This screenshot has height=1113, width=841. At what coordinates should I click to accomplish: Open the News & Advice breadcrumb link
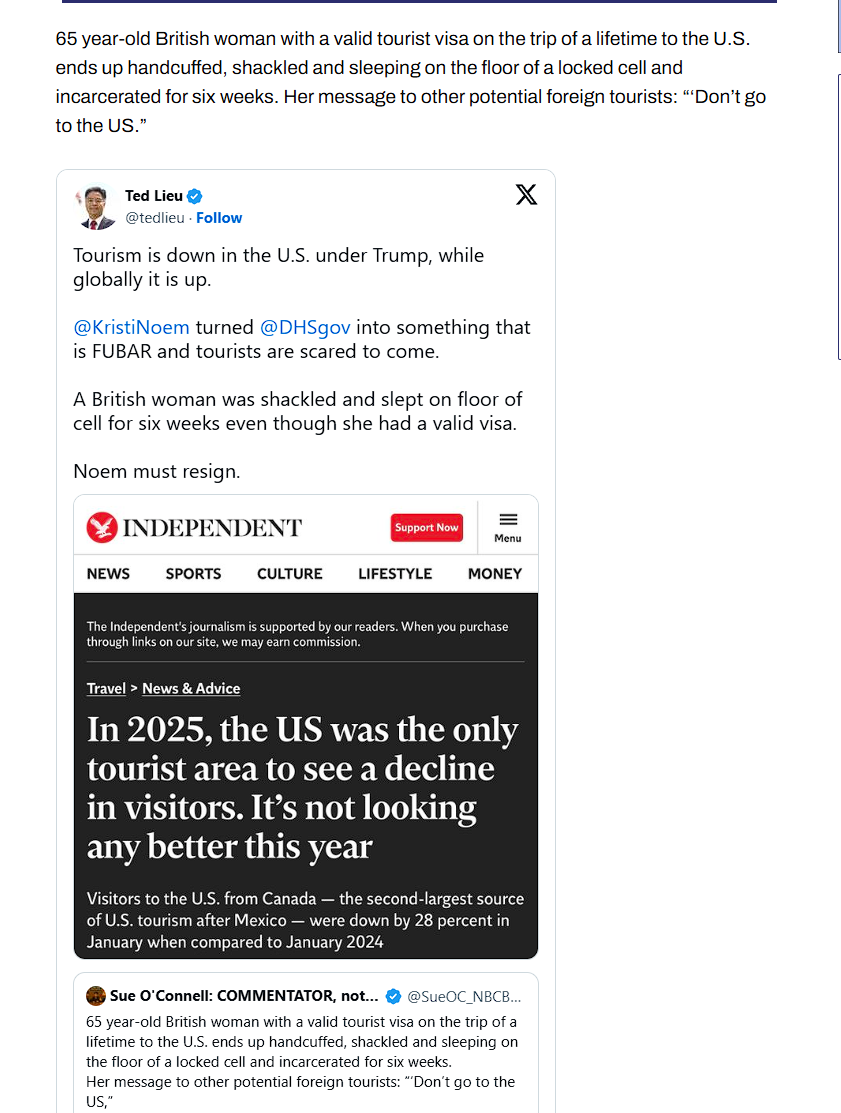[191, 689]
